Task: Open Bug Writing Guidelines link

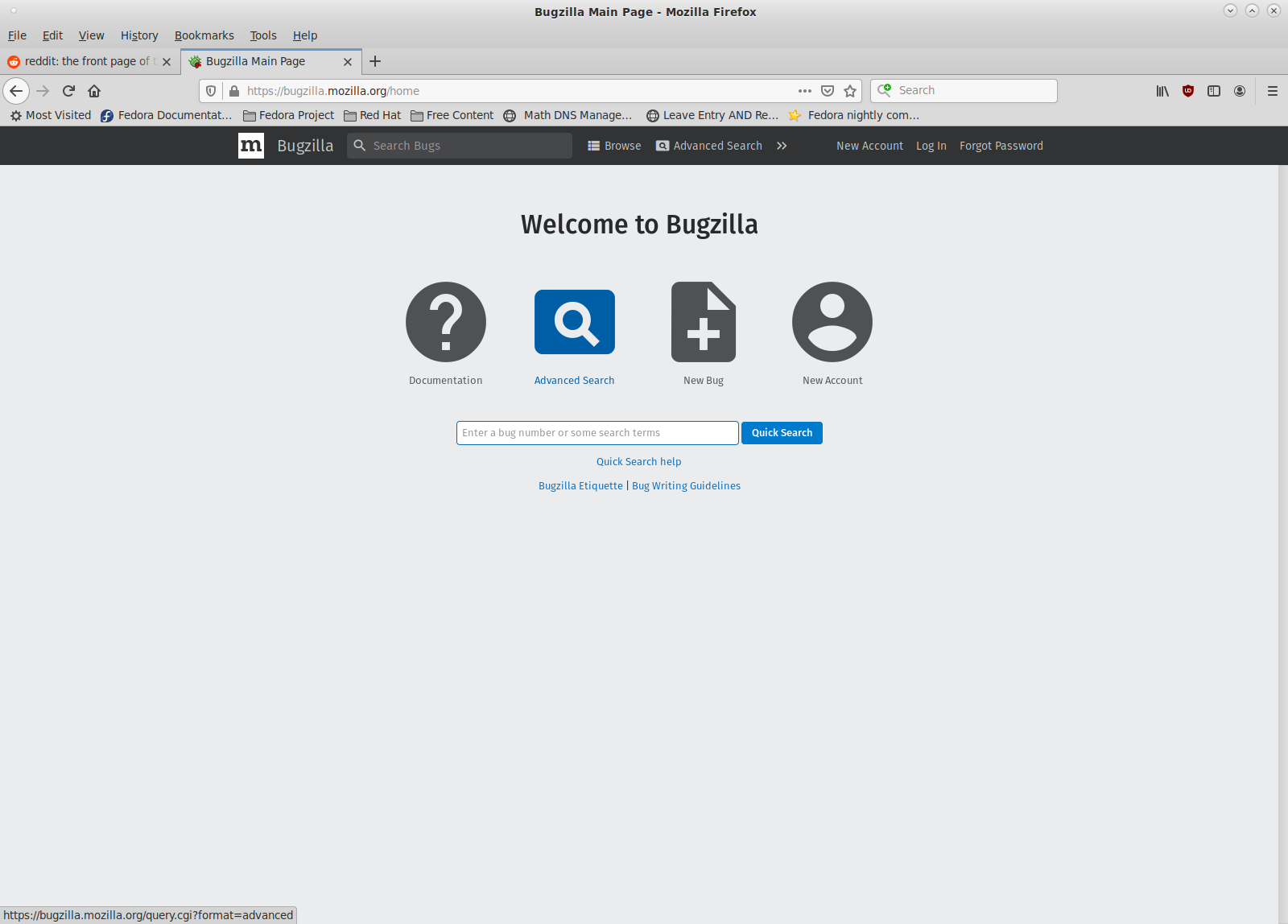Action: point(687,486)
